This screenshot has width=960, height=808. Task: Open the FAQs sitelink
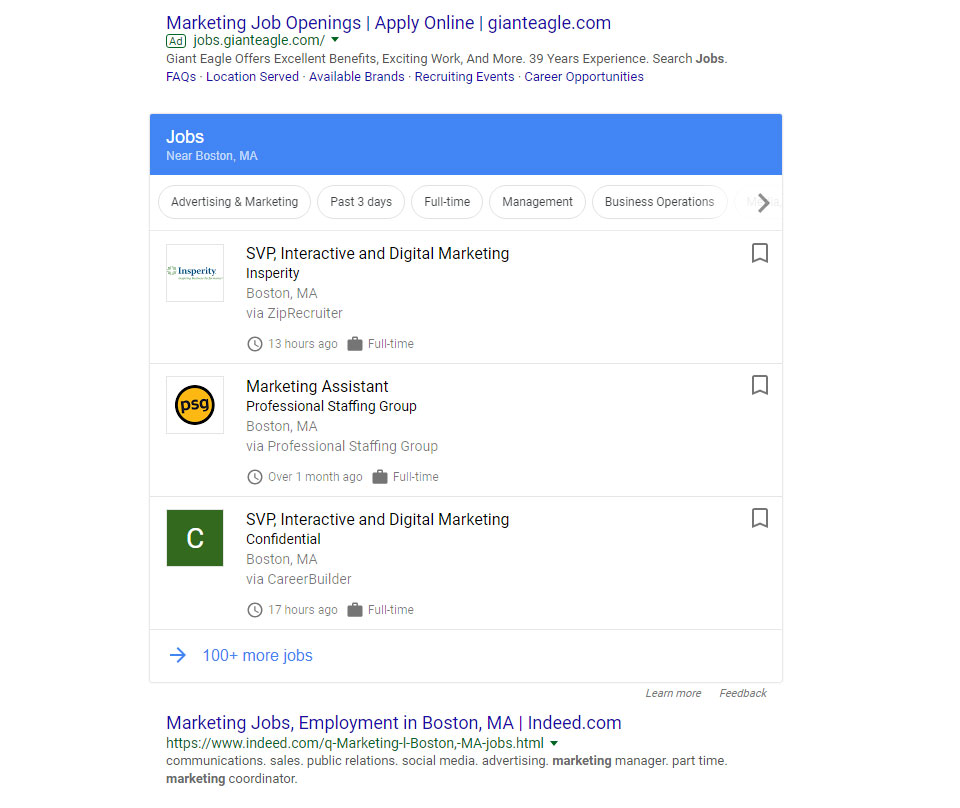[x=181, y=77]
